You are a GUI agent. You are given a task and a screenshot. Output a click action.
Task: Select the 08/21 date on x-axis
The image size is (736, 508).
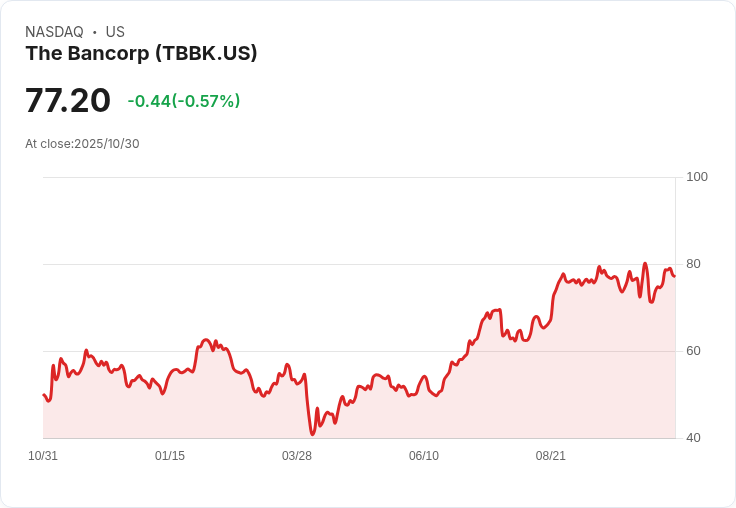[x=551, y=456]
